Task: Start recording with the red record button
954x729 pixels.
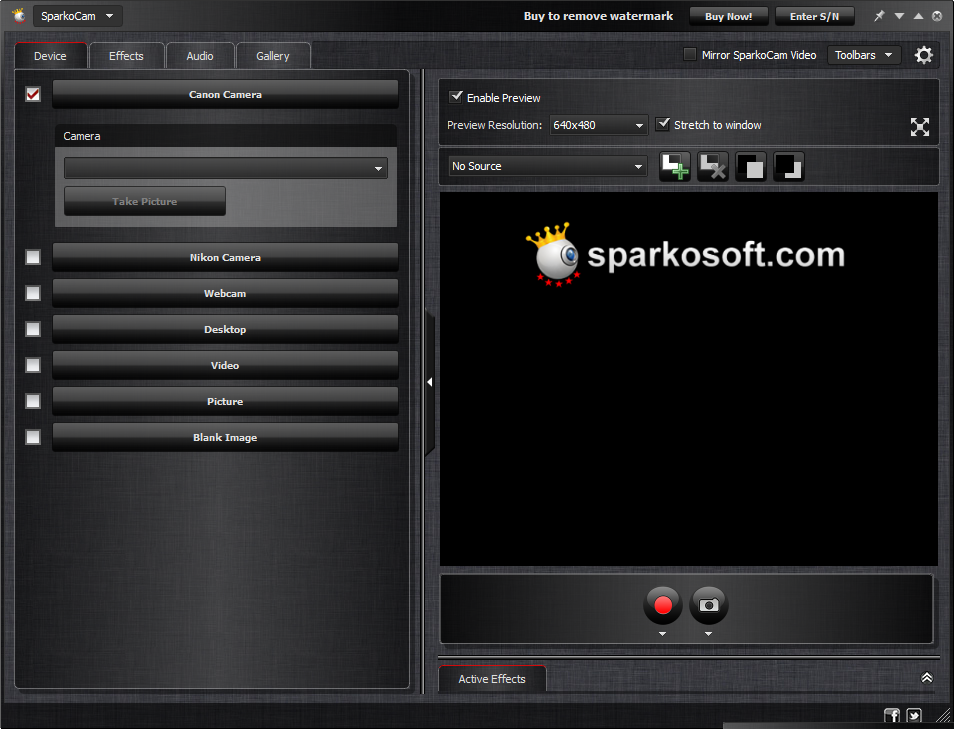Action: (663, 605)
